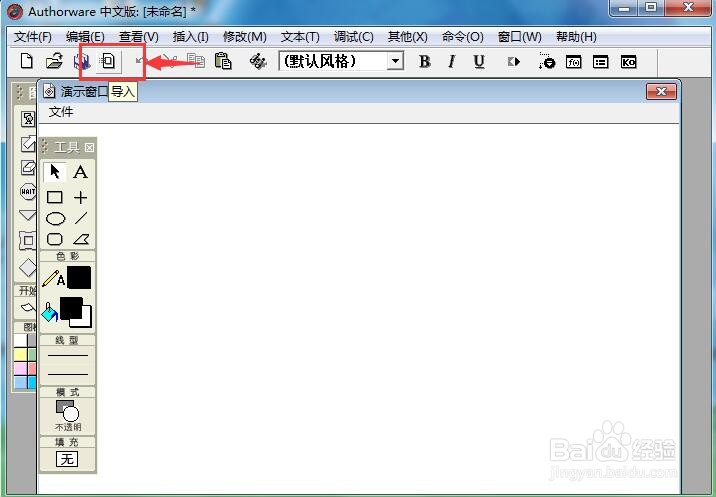The width and height of the screenshot is (716, 497).
Task: Click the Paste clipboard icon
Action: (223, 61)
